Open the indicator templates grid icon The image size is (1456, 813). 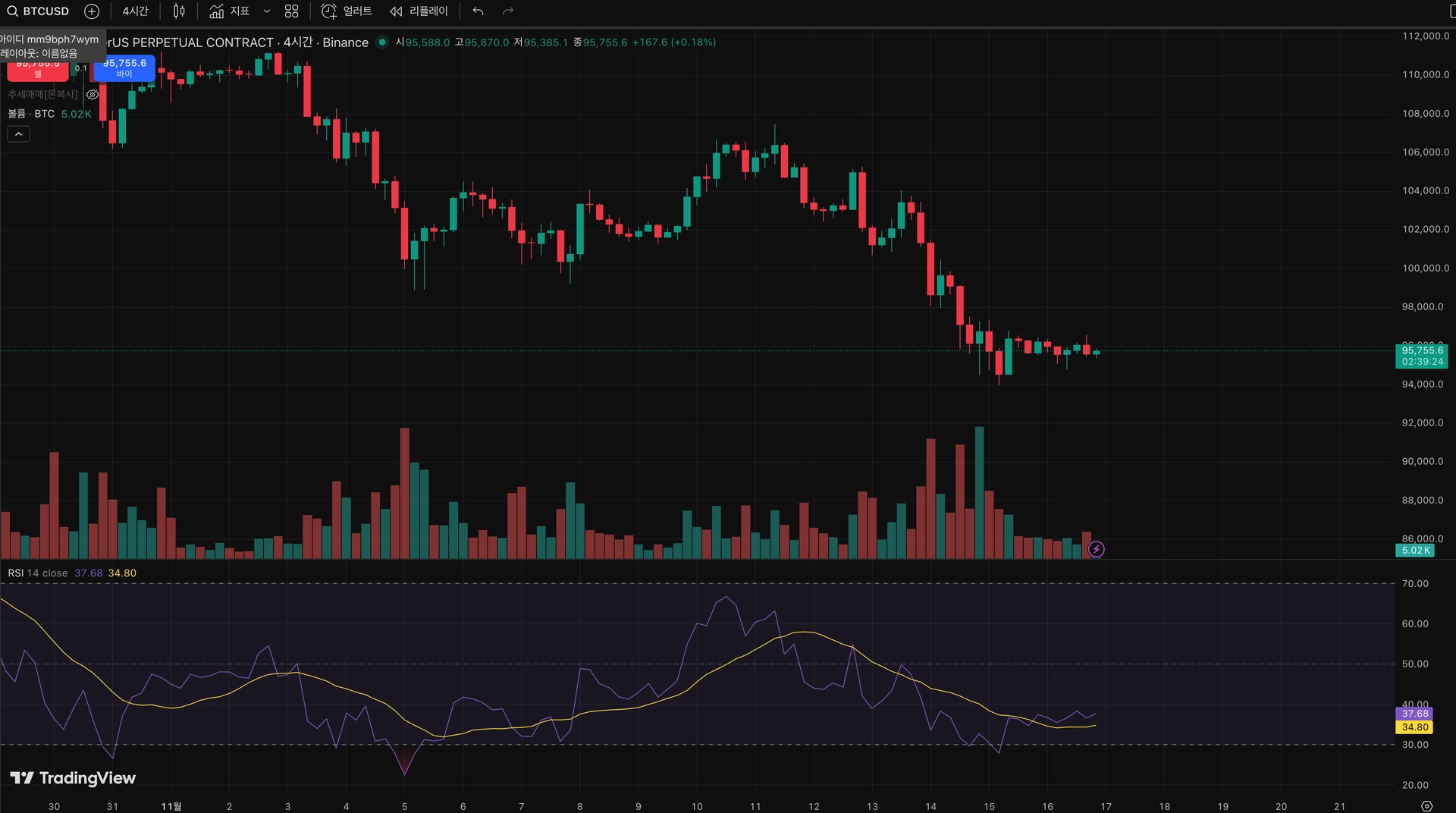(292, 11)
